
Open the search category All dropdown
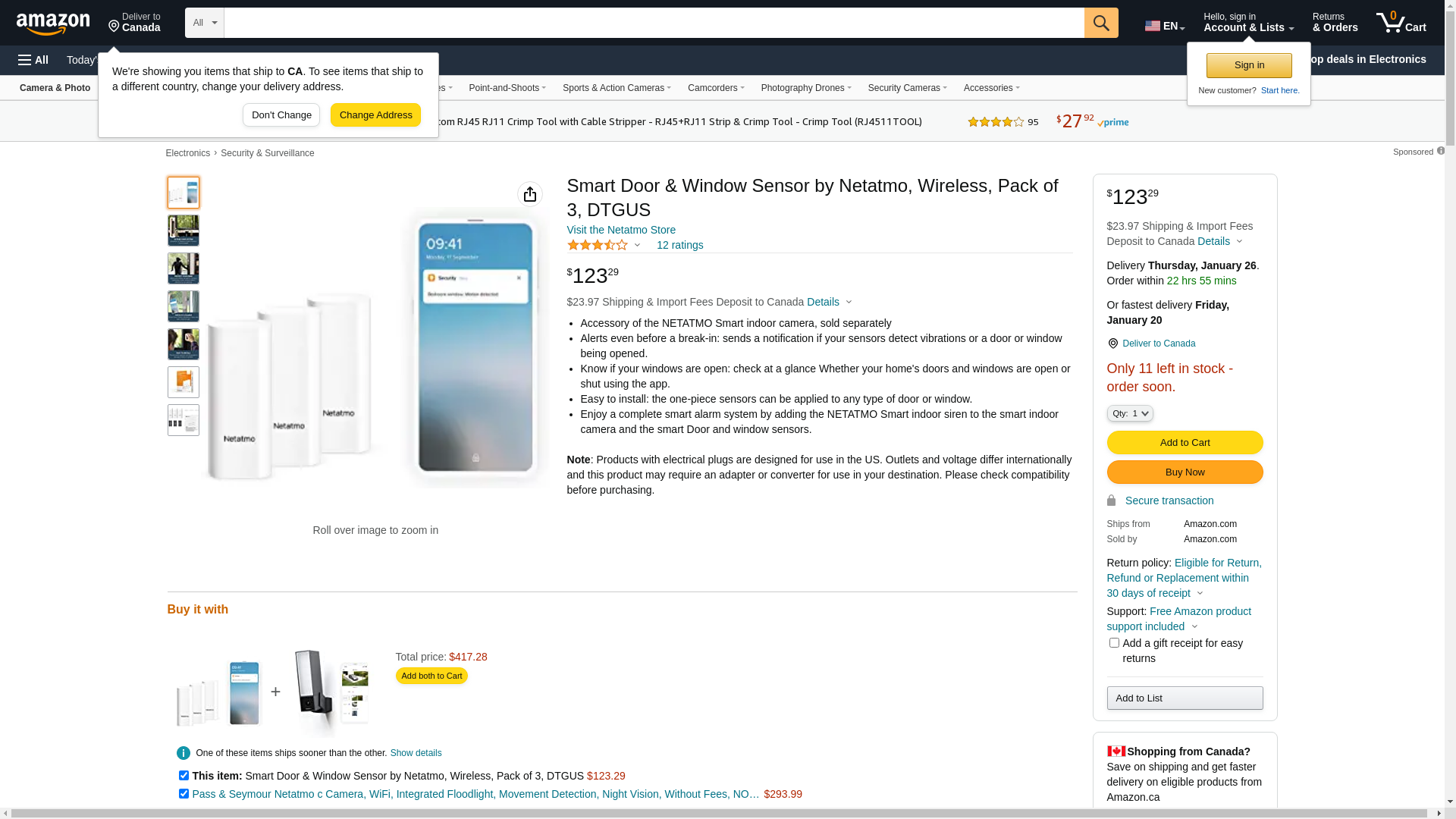point(204,23)
